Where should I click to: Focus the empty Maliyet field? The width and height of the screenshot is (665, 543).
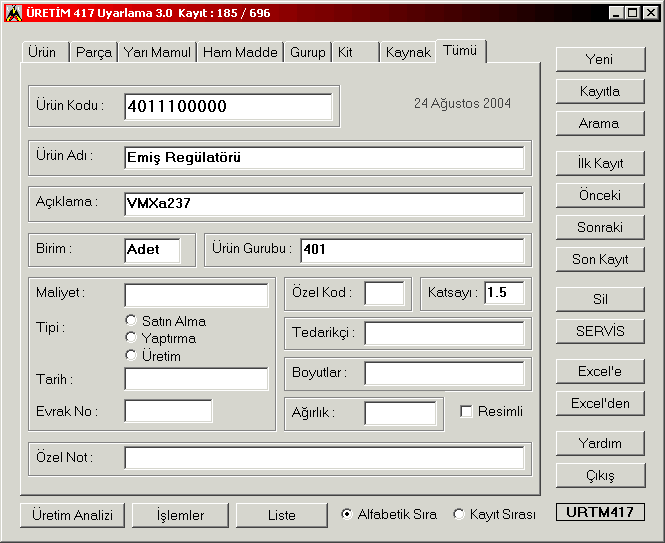tap(196, 295)
